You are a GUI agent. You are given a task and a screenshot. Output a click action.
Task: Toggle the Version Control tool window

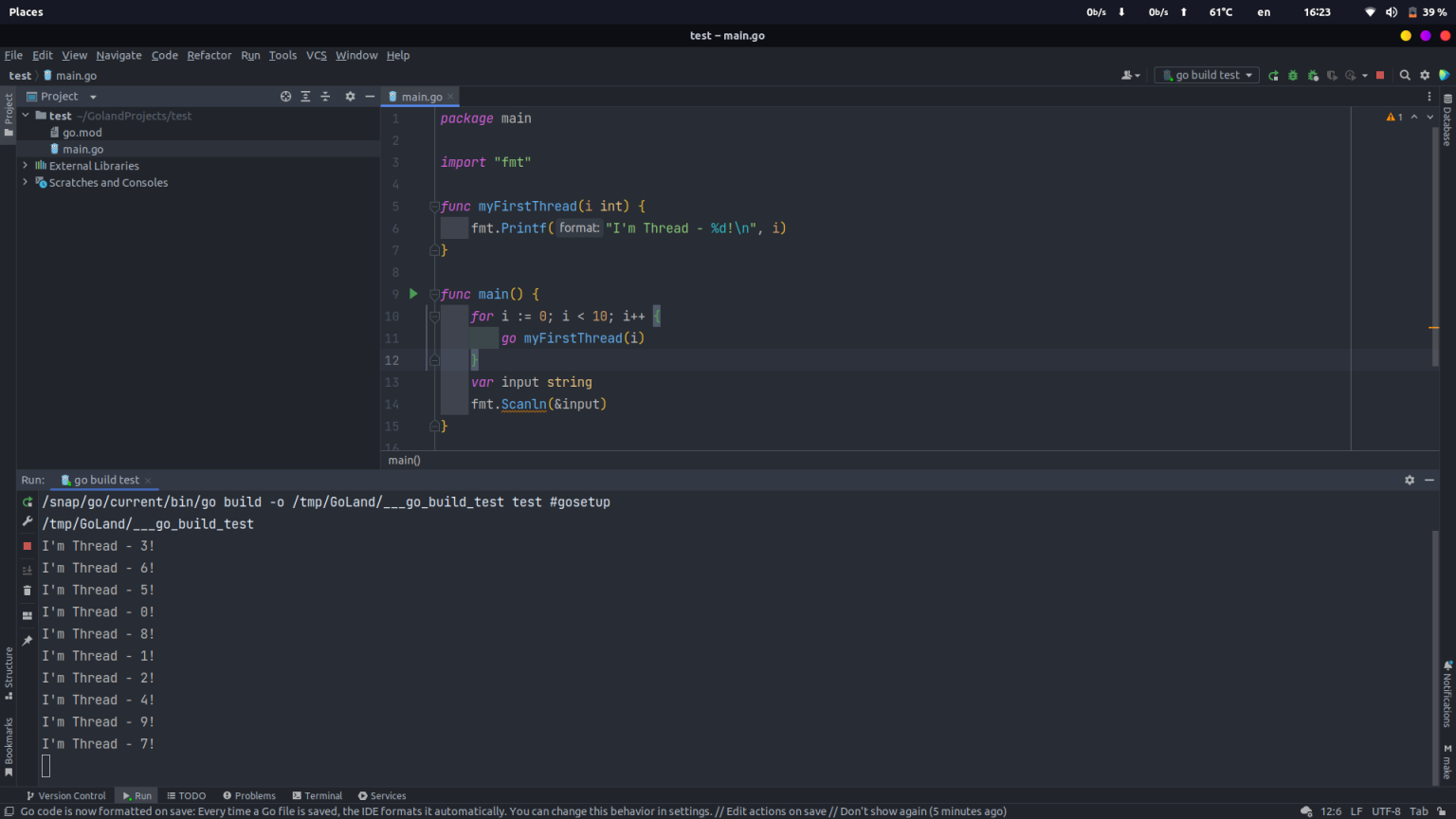(x=65, y=795)
